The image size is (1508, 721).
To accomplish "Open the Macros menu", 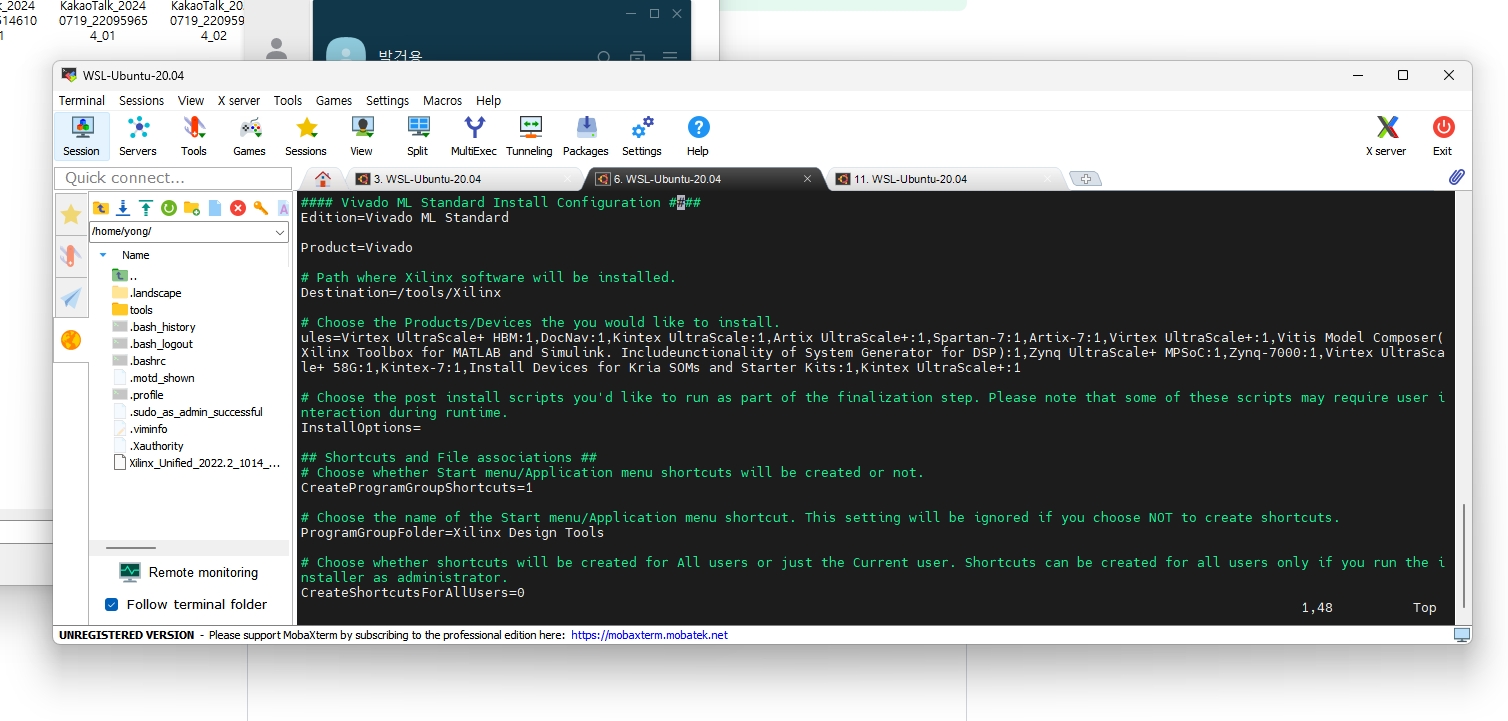I will 443,100.
